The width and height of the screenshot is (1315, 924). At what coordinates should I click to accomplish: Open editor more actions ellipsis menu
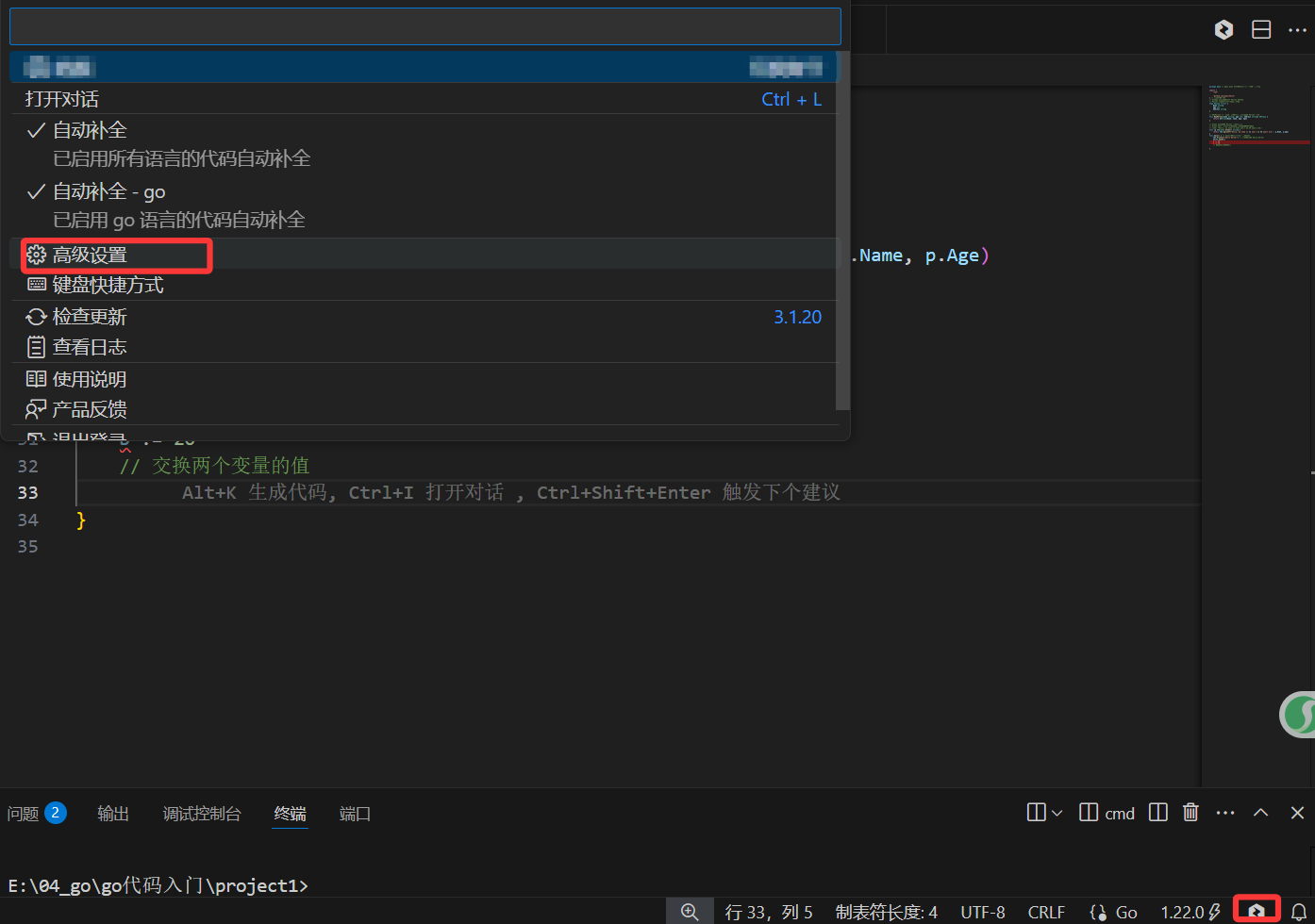click(1298, 29)
